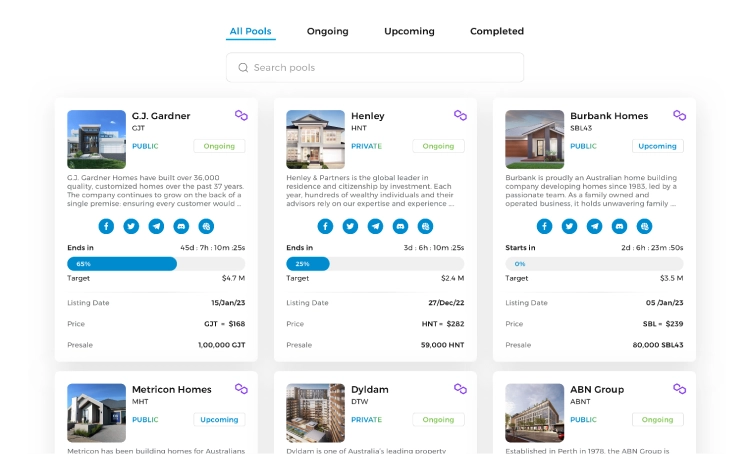Click the Ongoing badge on G.J. Gardner

click(219, 146)
